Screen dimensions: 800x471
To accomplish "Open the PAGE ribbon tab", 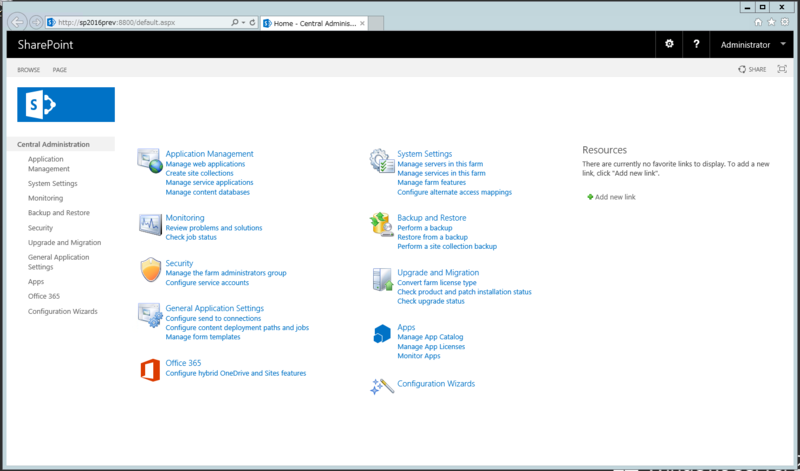I will pyautogui.click(x=60, y=69).
